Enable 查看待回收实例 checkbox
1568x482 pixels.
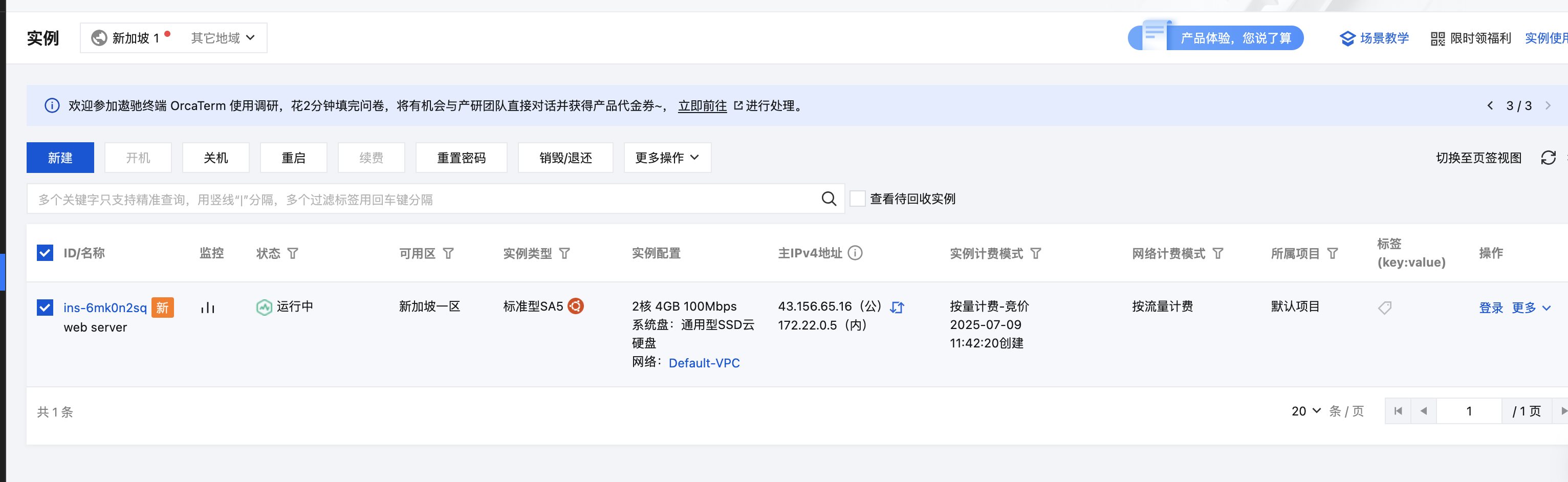[858, 199]
